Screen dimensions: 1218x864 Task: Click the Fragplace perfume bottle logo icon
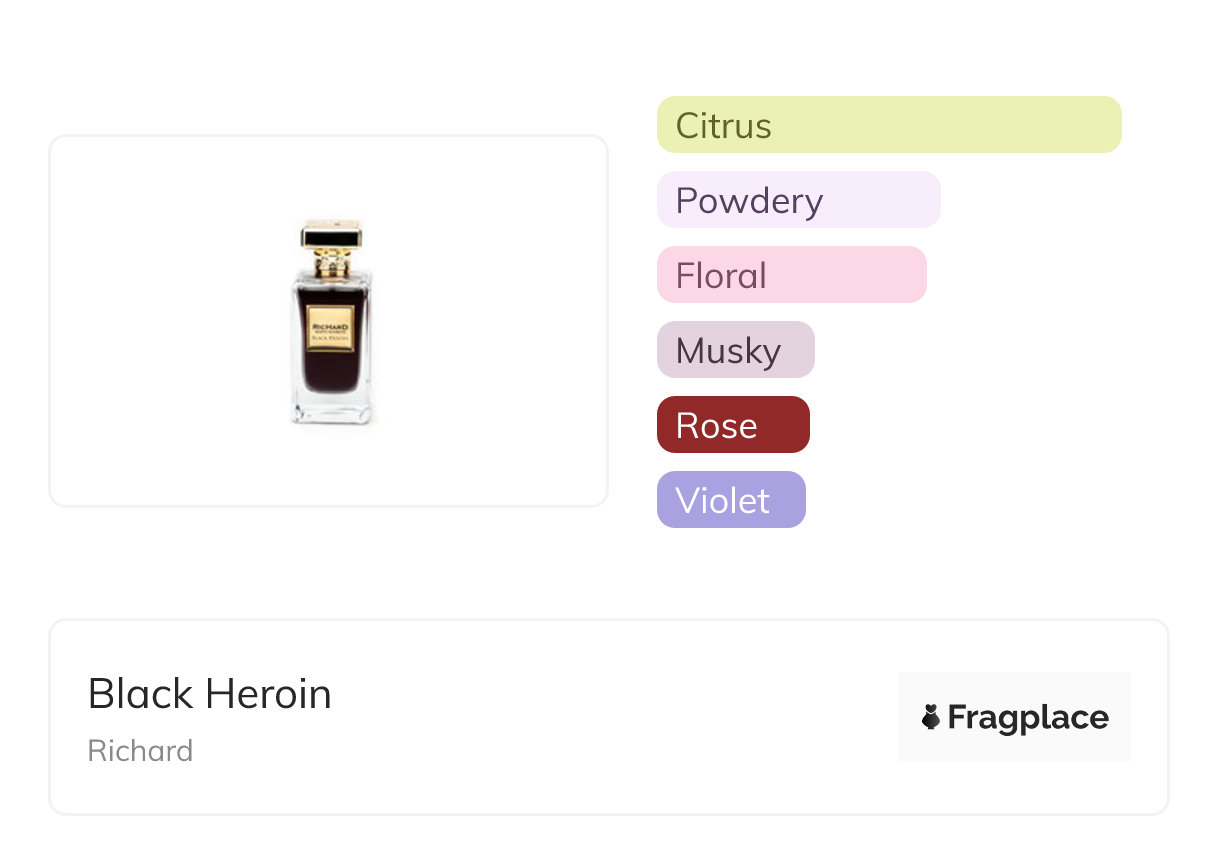(931, 717)
